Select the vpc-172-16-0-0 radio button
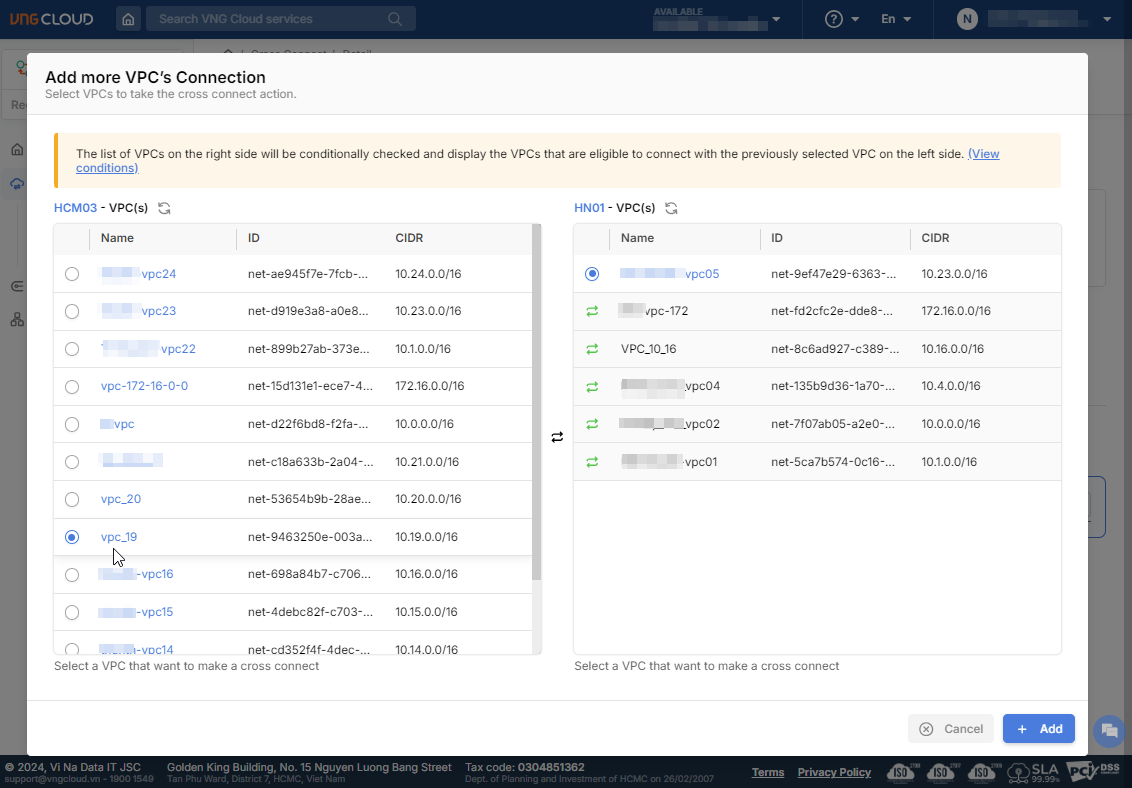Screen dimensions: 1132x788 point(72,386)
